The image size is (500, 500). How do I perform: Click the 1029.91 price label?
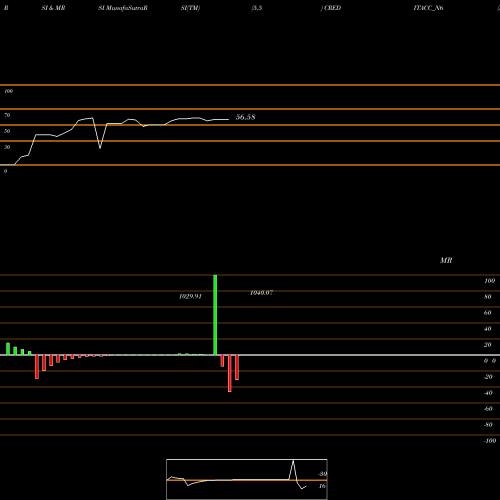(x=190, y=296)
